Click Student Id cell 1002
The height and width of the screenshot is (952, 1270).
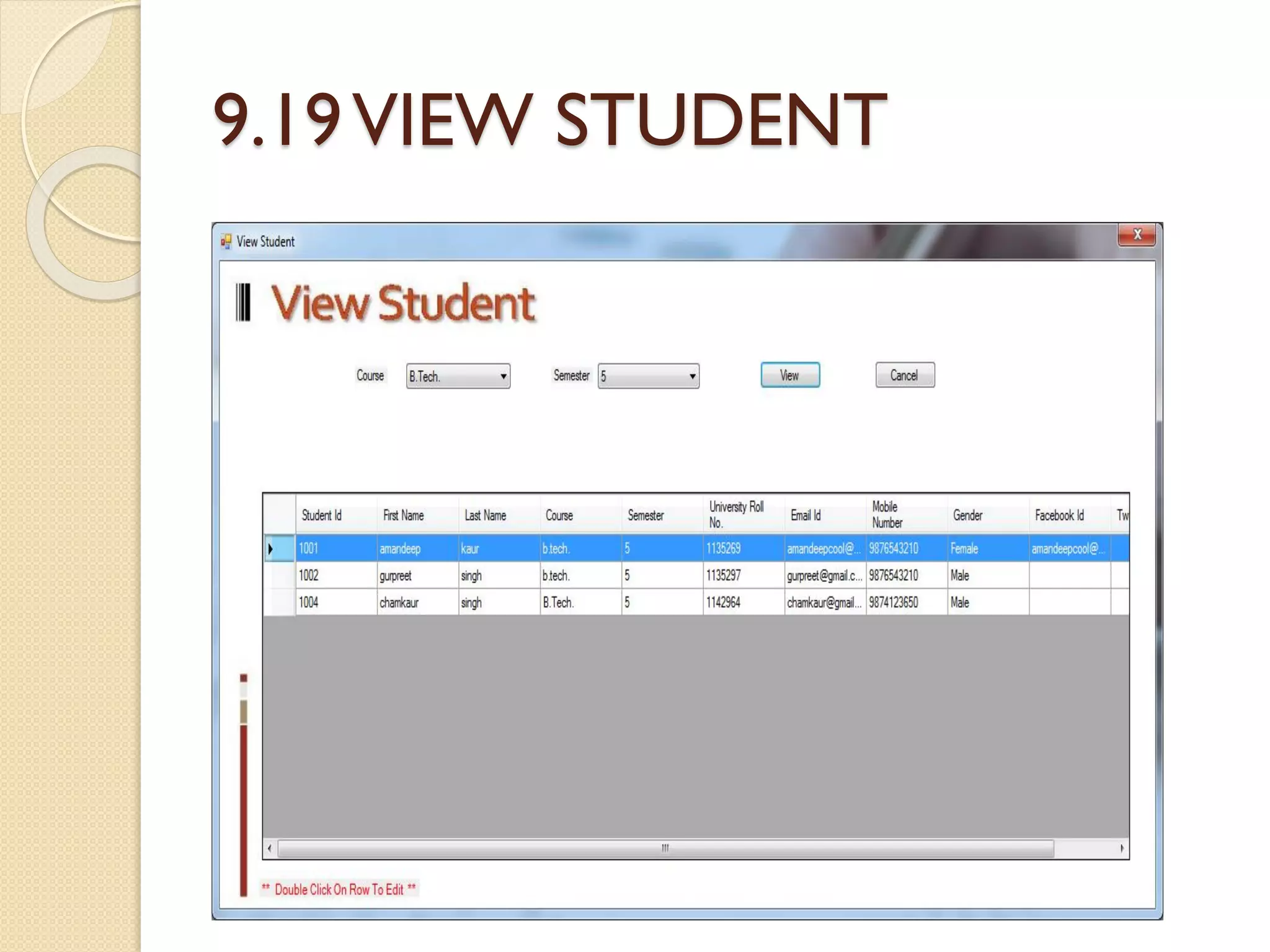pyautogui.click(x=336, y=575)
